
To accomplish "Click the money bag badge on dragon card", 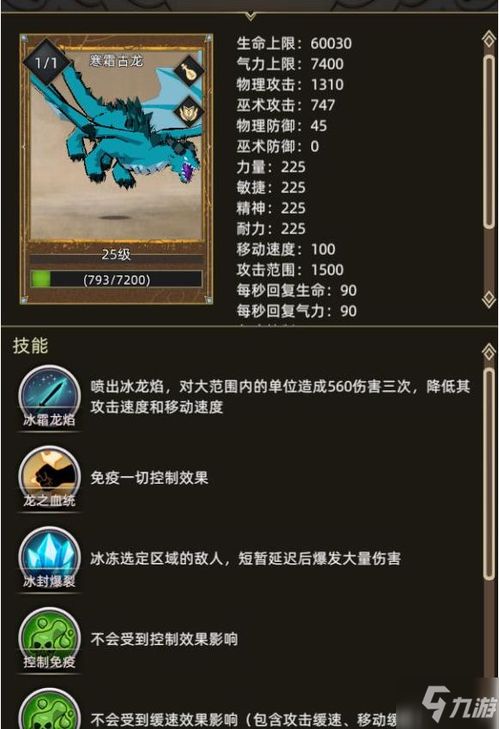I will 189,71.
